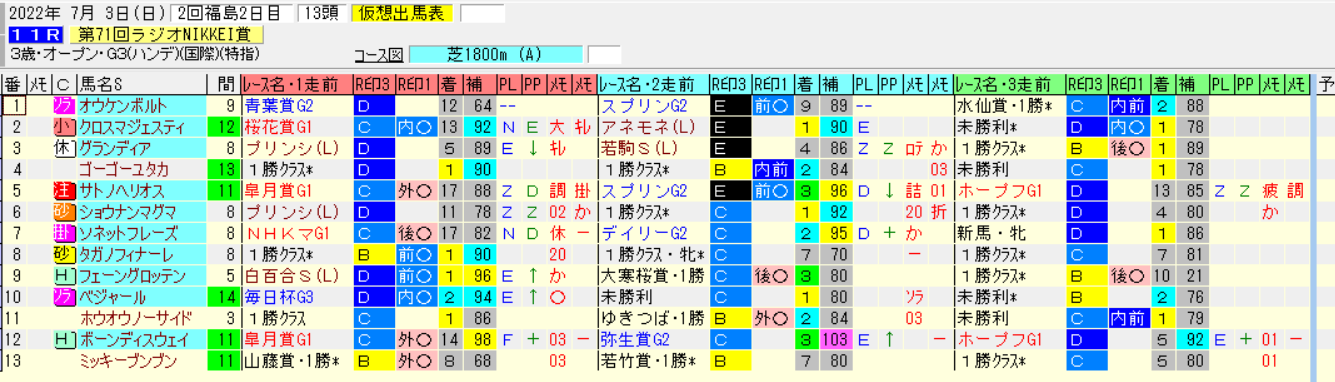Select the 小 badge next to クロスマジェスティ
Viewport: 1335px width, 382px height.
[x=63, y=126]
